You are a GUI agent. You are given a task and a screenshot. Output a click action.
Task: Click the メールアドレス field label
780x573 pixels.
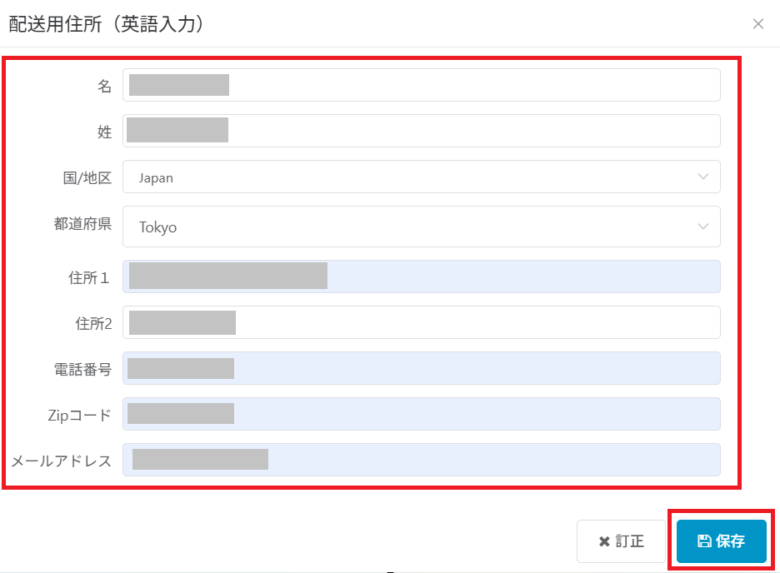(x=61, y=461)
